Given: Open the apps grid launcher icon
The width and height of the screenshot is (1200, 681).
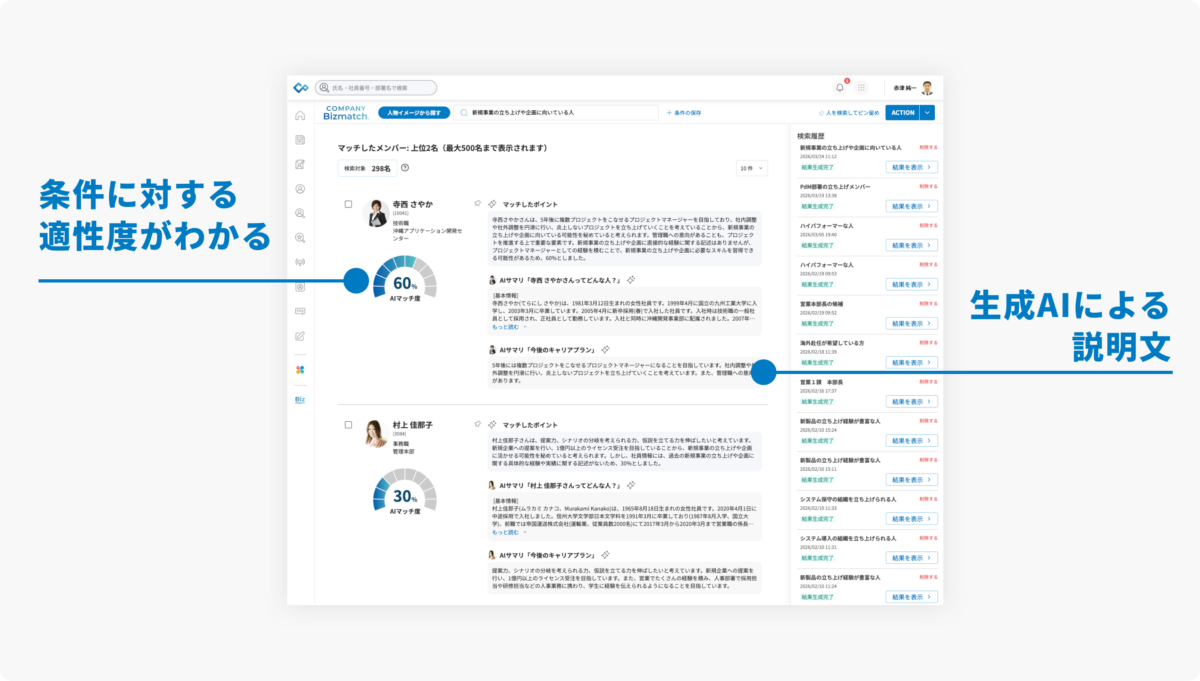Looking at the screenshot, I should 862,88.
